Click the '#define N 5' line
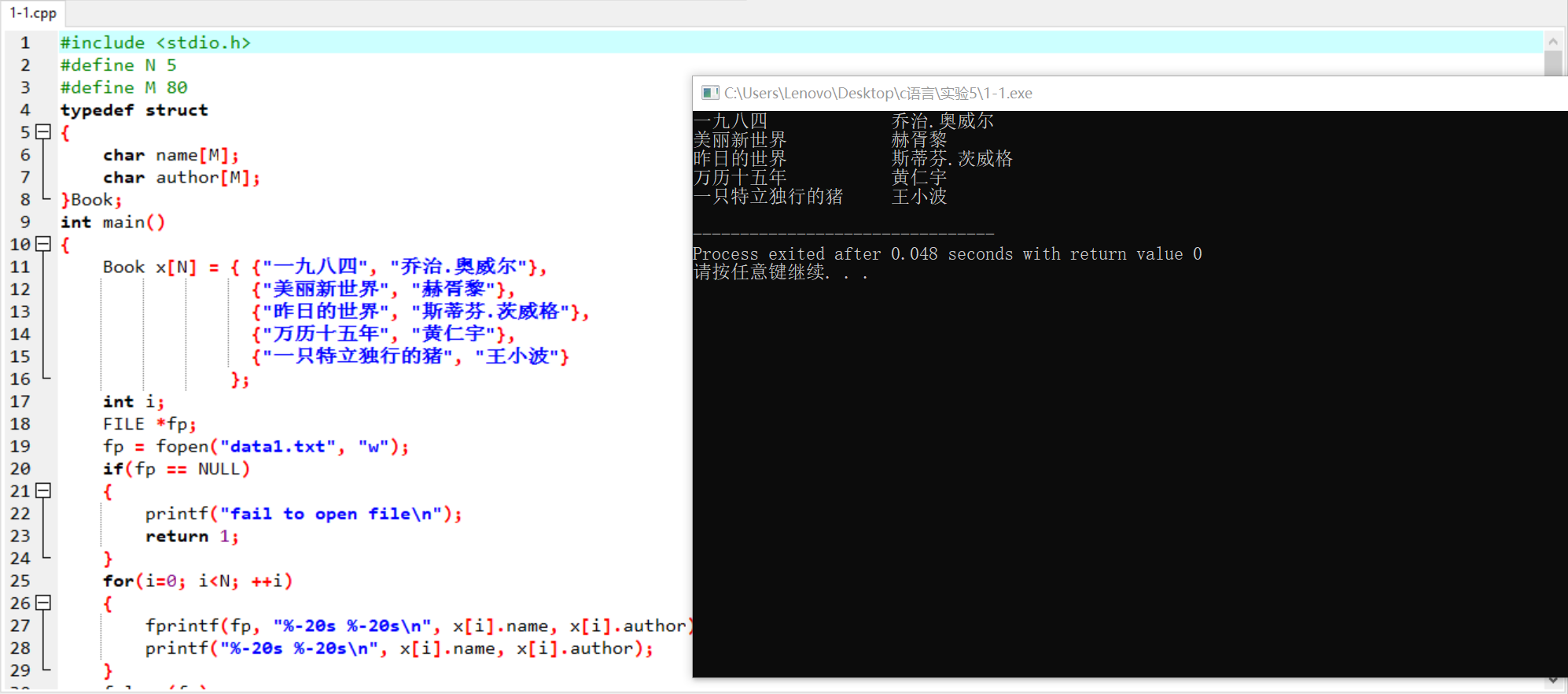1568x694 pixels. pos(119,65)
